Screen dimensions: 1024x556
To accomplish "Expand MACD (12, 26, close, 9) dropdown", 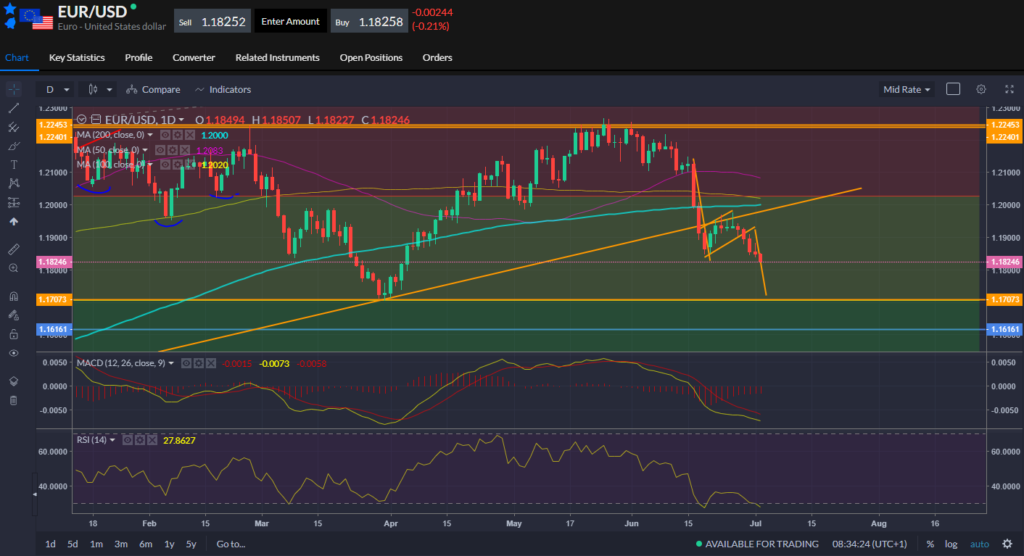I will point(171,363).
